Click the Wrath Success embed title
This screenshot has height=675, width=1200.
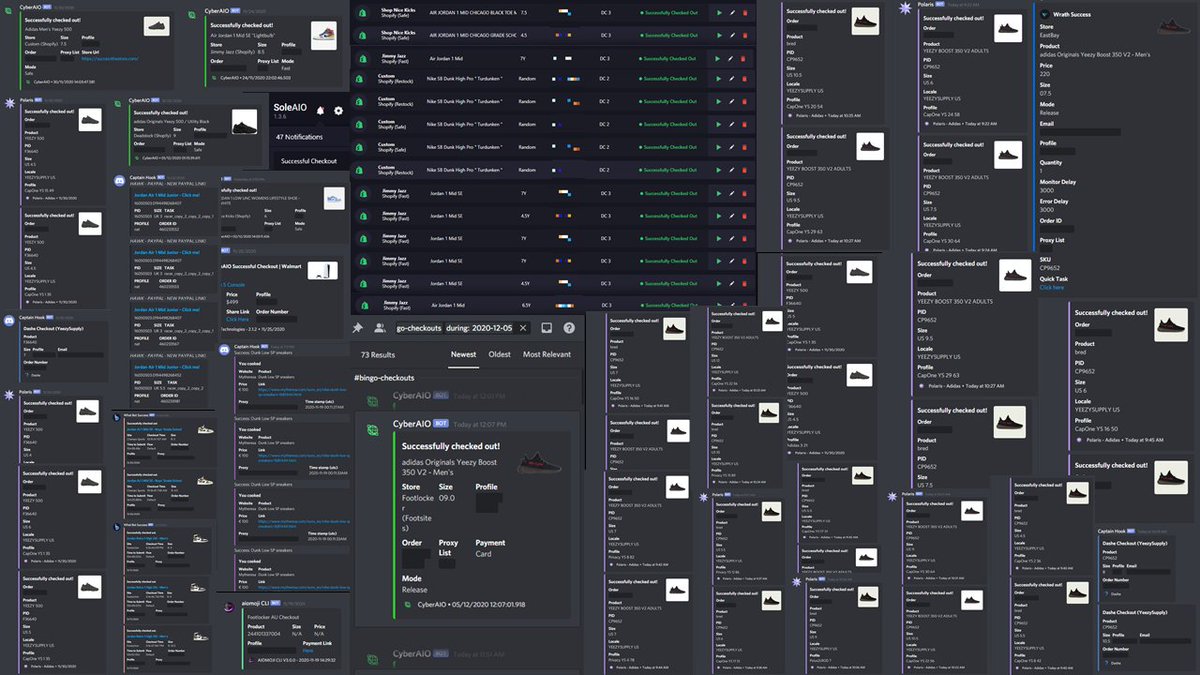pos(1074,15)
